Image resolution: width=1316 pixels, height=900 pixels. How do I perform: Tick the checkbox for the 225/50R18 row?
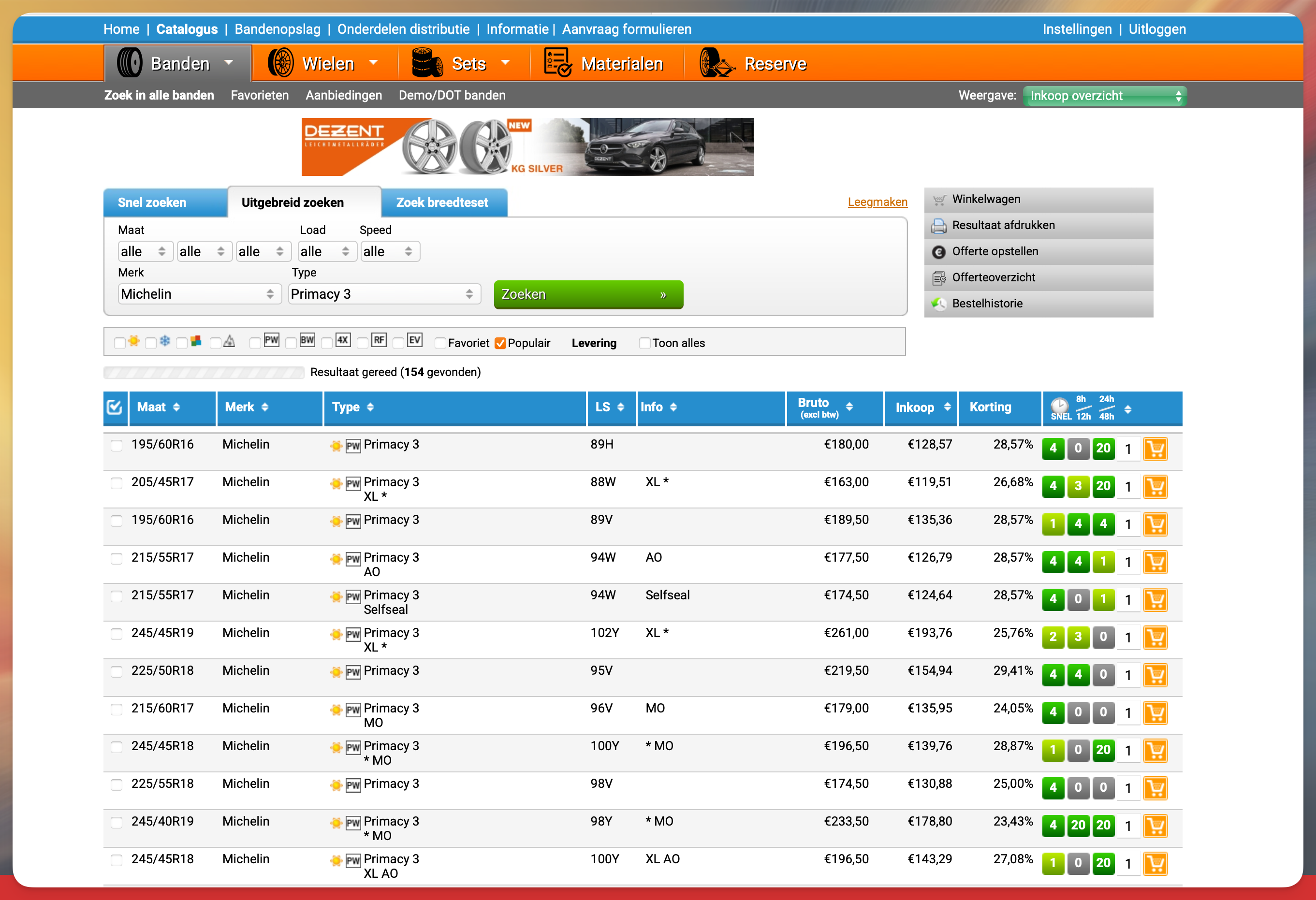click(x=117, y=672)
